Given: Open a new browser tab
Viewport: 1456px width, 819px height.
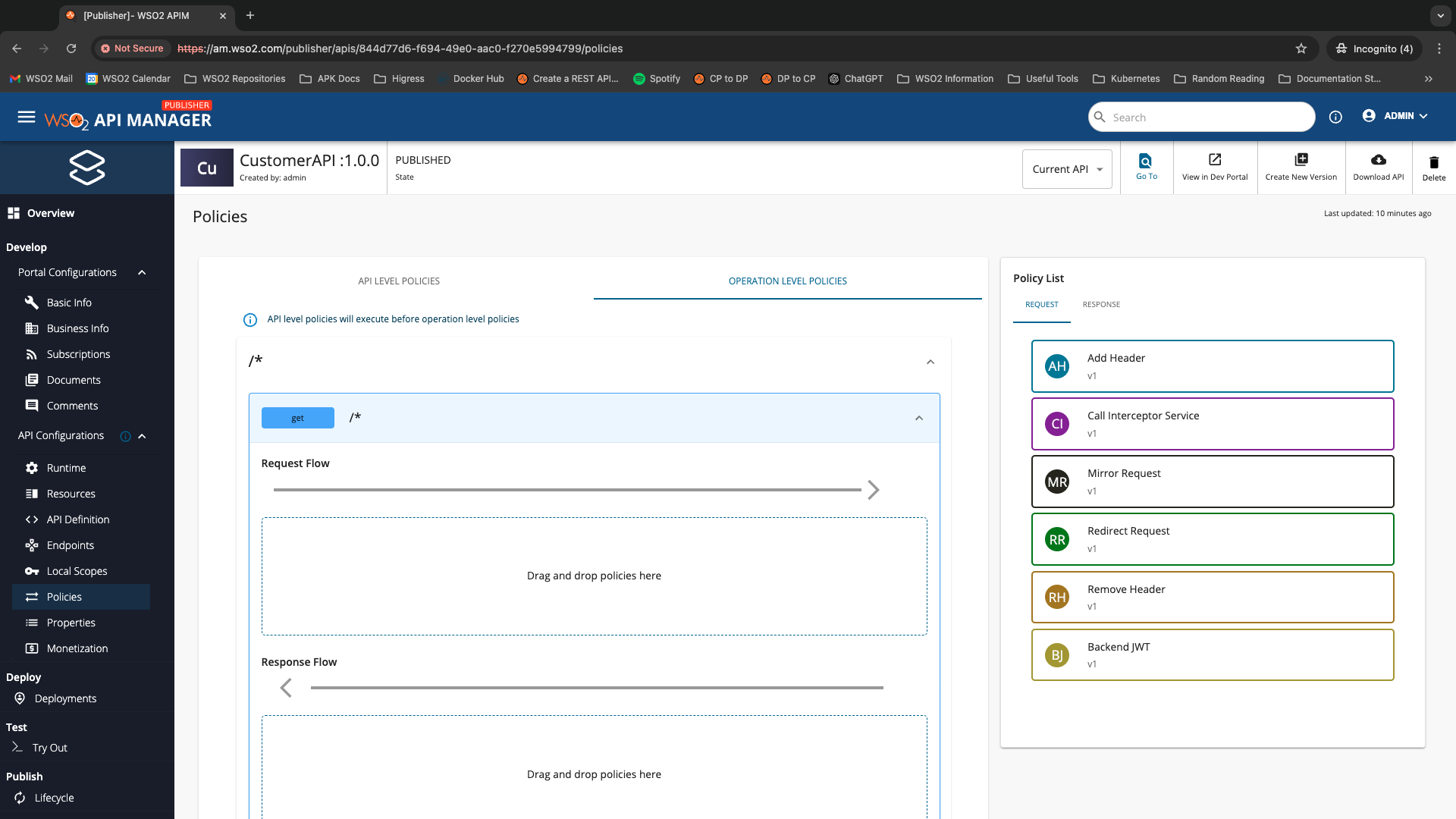Looking at the screenshot, I should point(250,15).
